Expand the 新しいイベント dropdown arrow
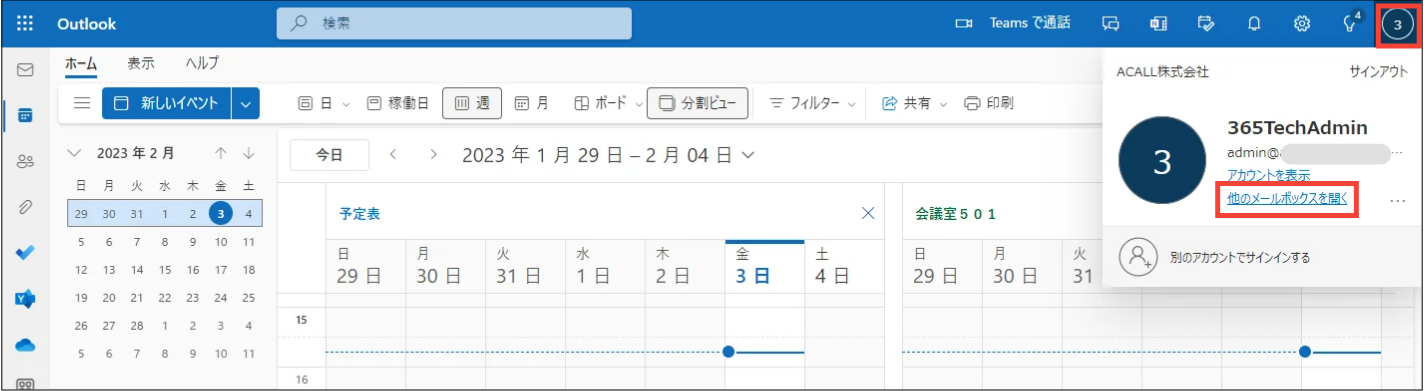Viewport: 1424px width, 391px height. tap(246, 102)
